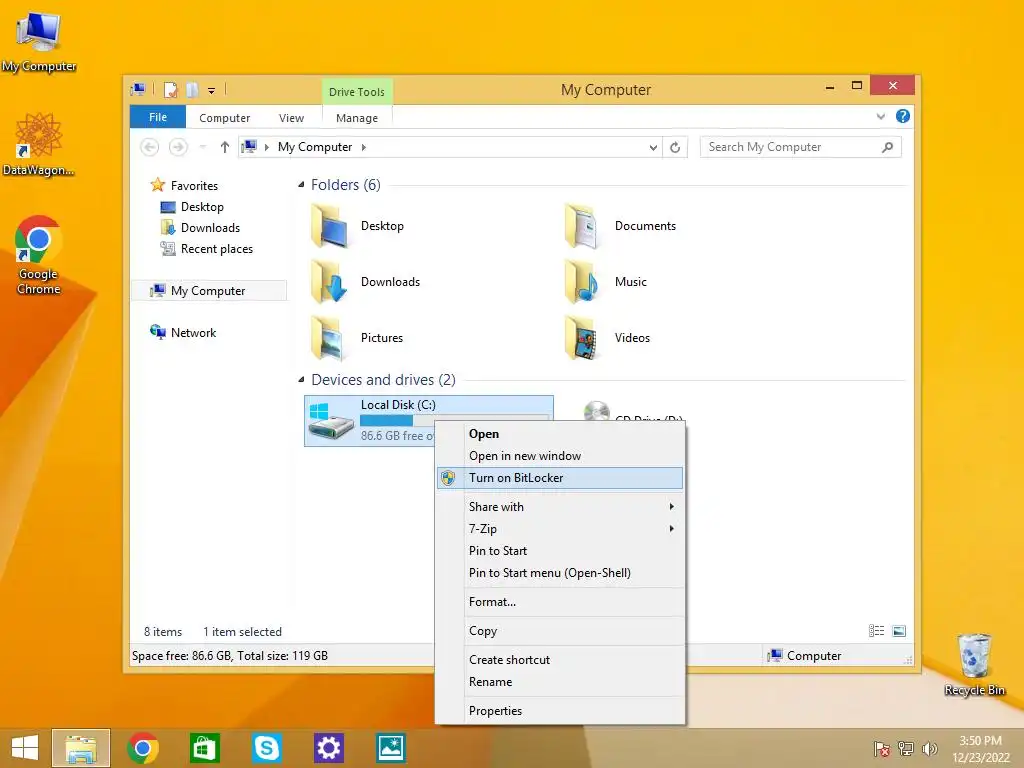Screen dimensions: 1024x768
Task: Switch to large thumbnails view icon
Action: [899, 631]
